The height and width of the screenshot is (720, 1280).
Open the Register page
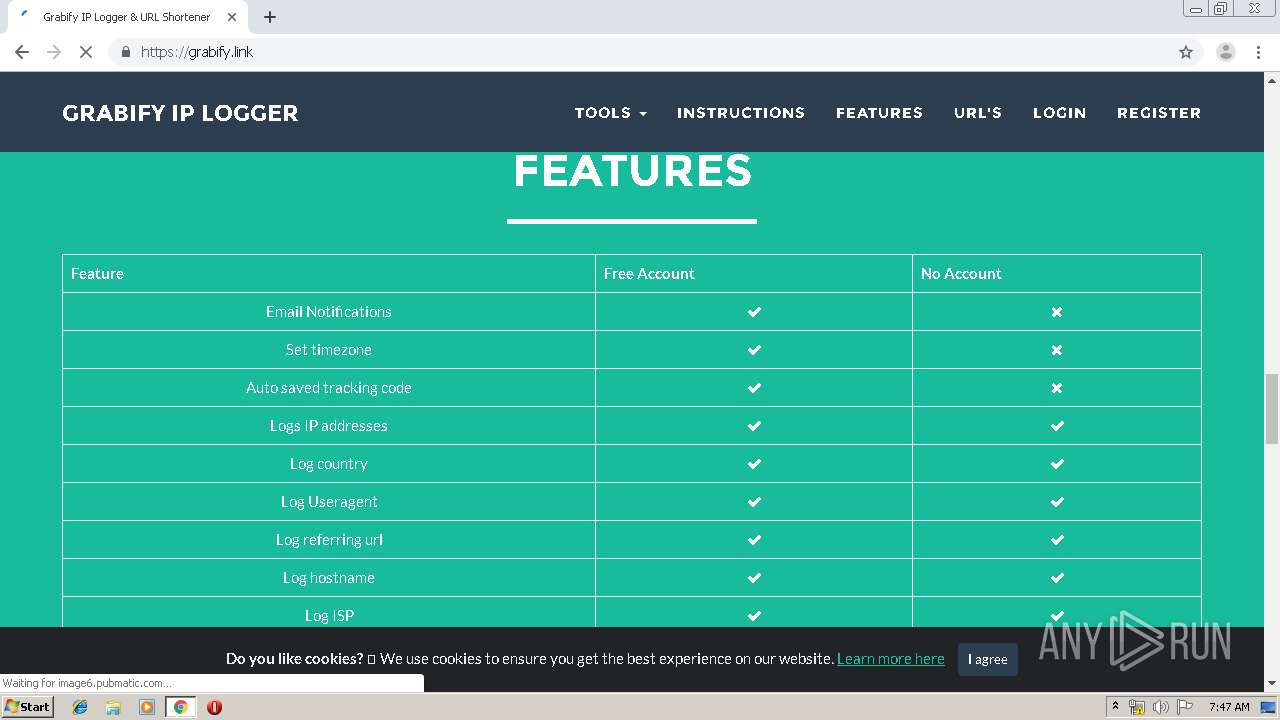pyautogui.click(x=1159, y=113)
